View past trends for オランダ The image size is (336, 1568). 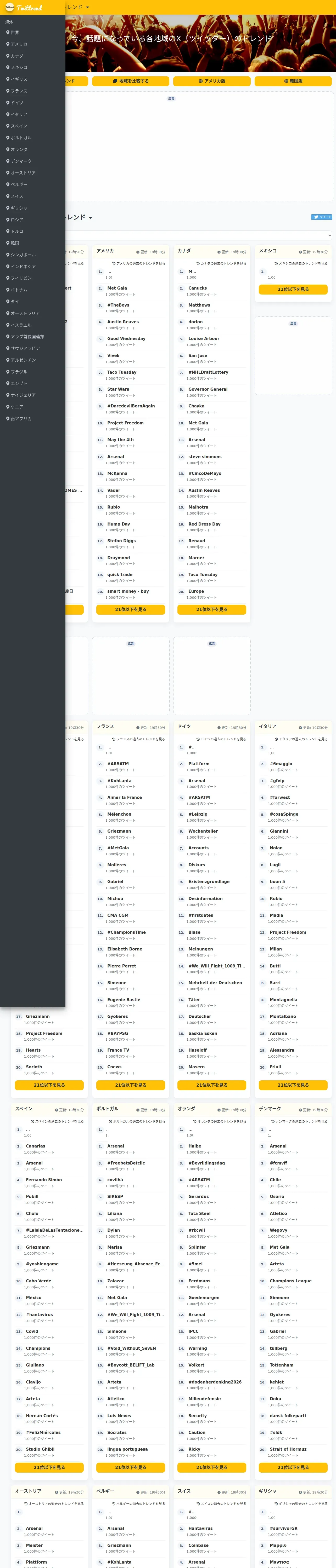coord(220,1121)
